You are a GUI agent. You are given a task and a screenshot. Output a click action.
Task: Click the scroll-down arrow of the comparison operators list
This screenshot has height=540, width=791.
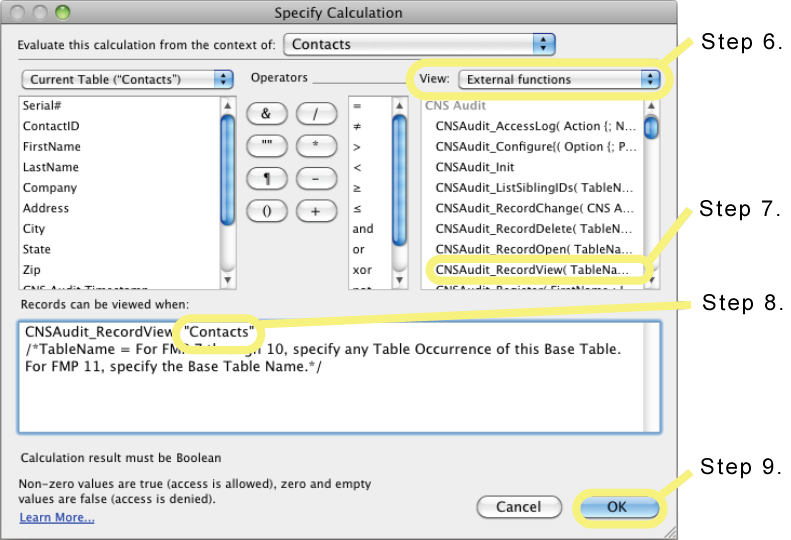tap(400, 280)
